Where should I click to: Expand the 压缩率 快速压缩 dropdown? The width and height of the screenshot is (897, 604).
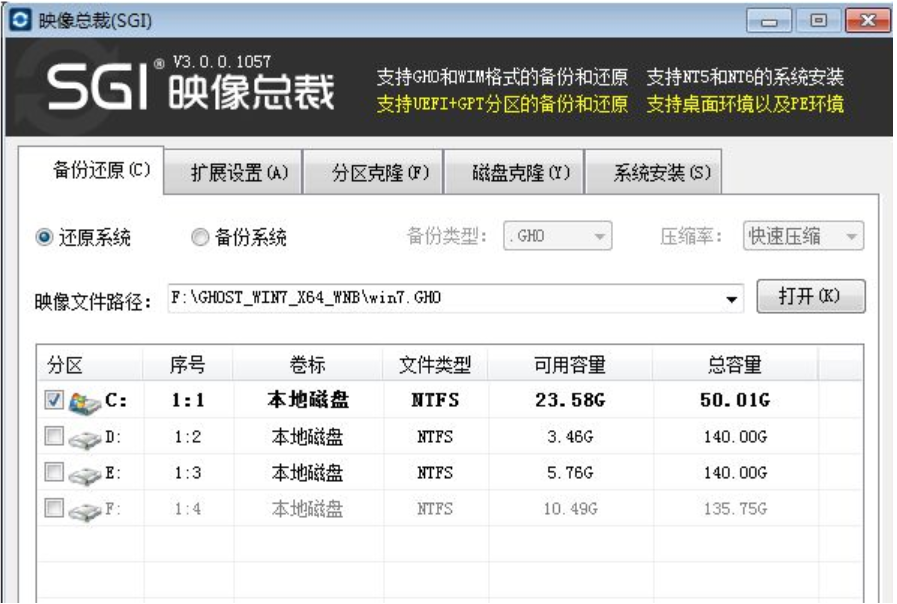point(803,237)
